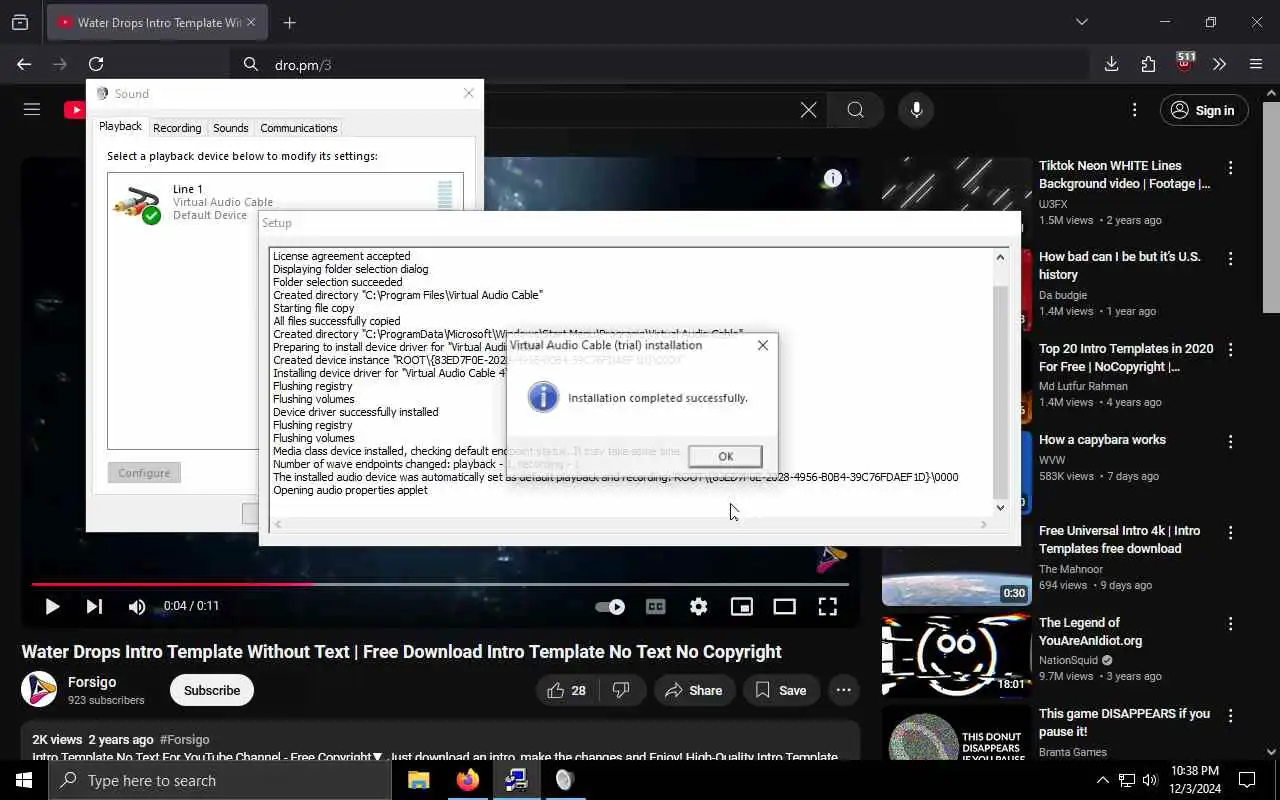
Task: Open options for Tiktok Neon WHITE Lines video
Action: (1231, 168)
